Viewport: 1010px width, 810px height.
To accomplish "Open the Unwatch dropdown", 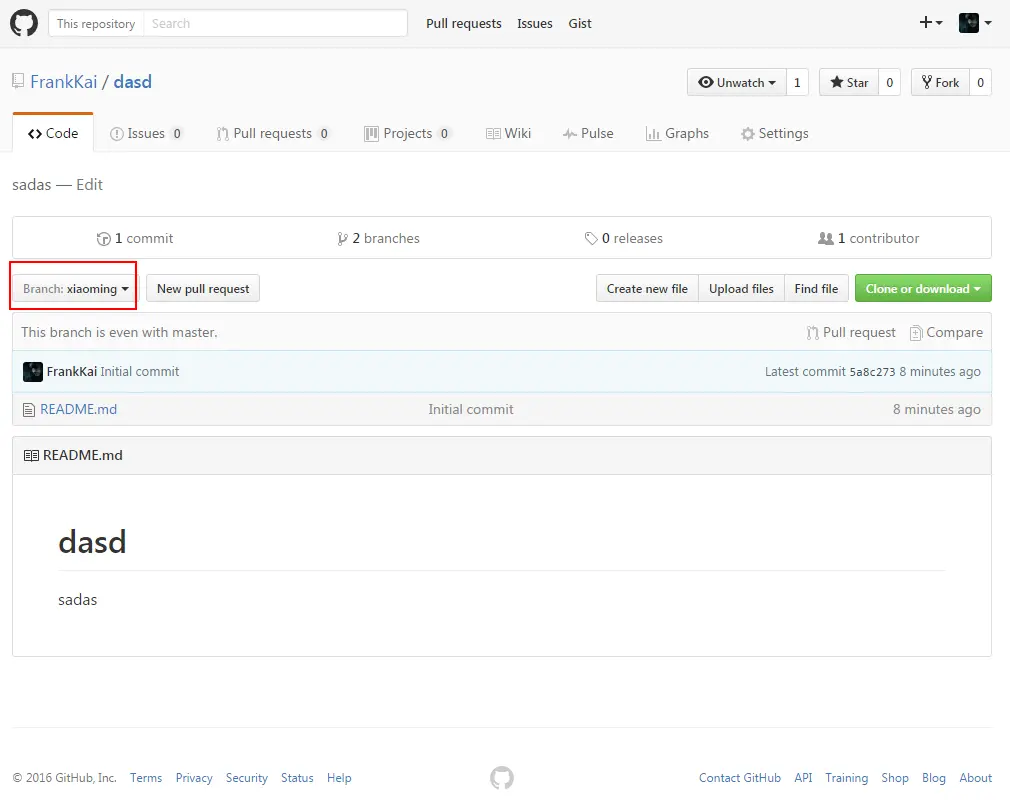I will coord(737,82).
